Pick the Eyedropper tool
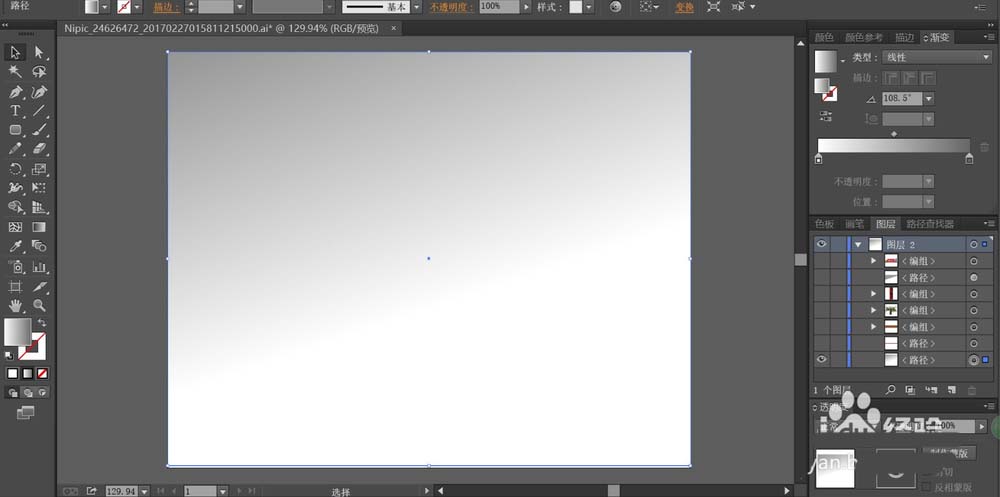 coord(15,246)
